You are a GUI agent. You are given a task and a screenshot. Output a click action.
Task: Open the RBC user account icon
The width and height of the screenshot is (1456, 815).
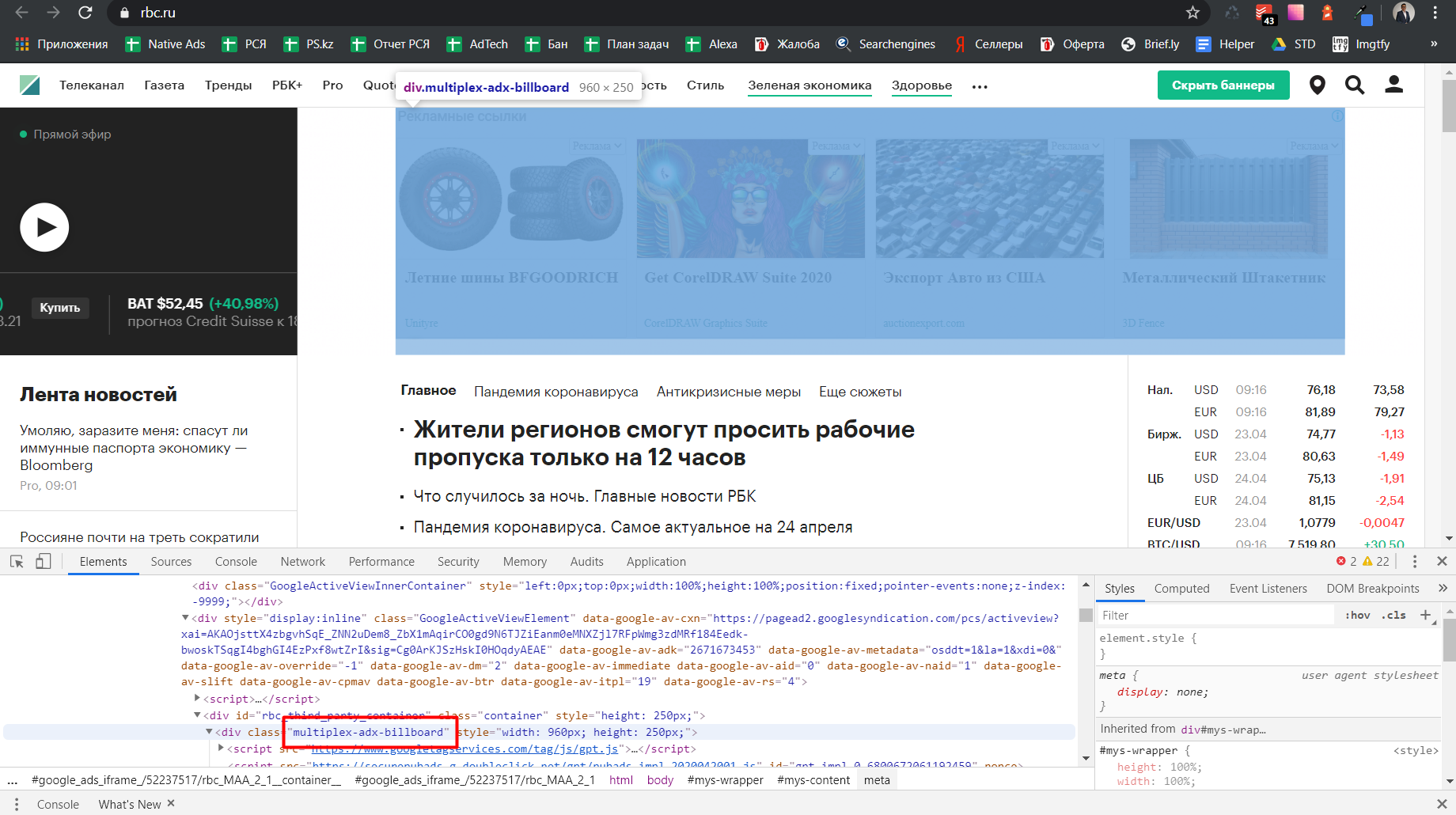click(1394, 85)
